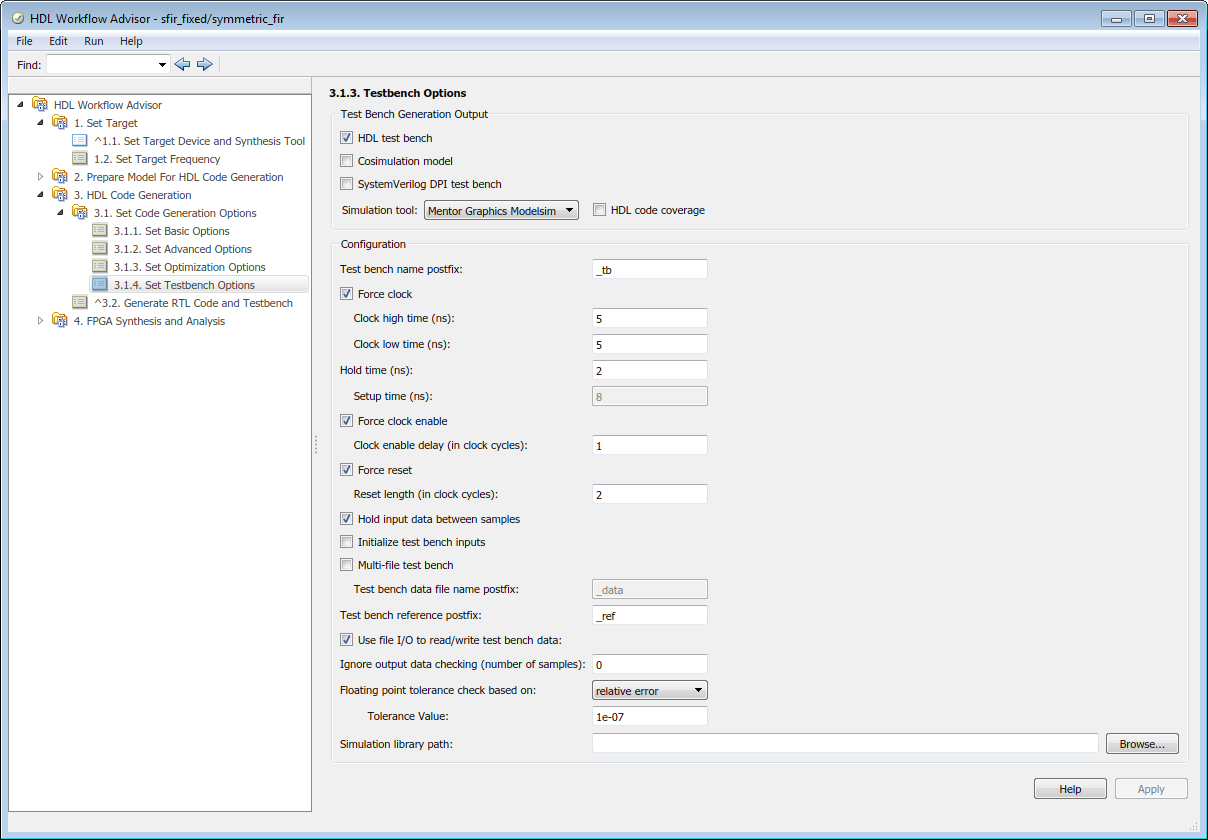Screen dimensions: 1208x840
Task: Collapse the 1. Set Target node
Action: [x=41, y=122]
